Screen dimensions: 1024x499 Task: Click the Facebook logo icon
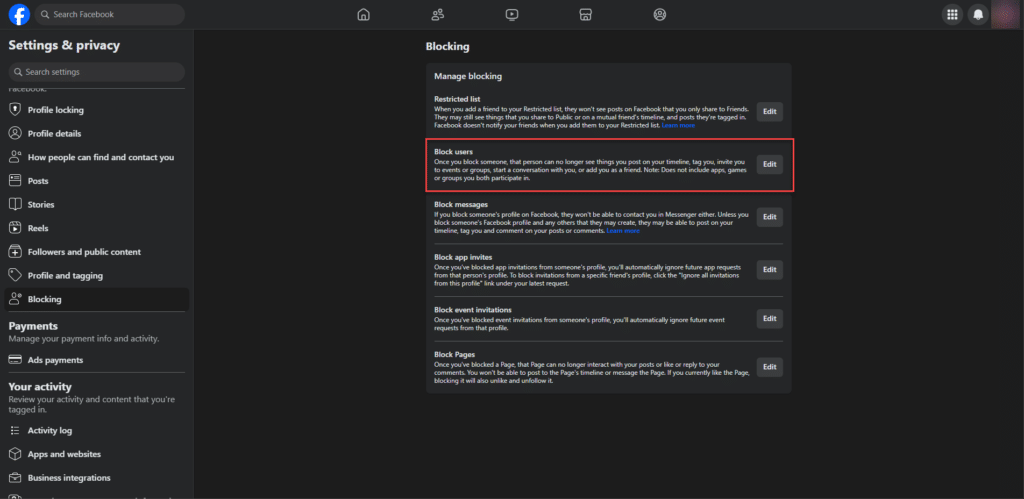tap(19, 14)
